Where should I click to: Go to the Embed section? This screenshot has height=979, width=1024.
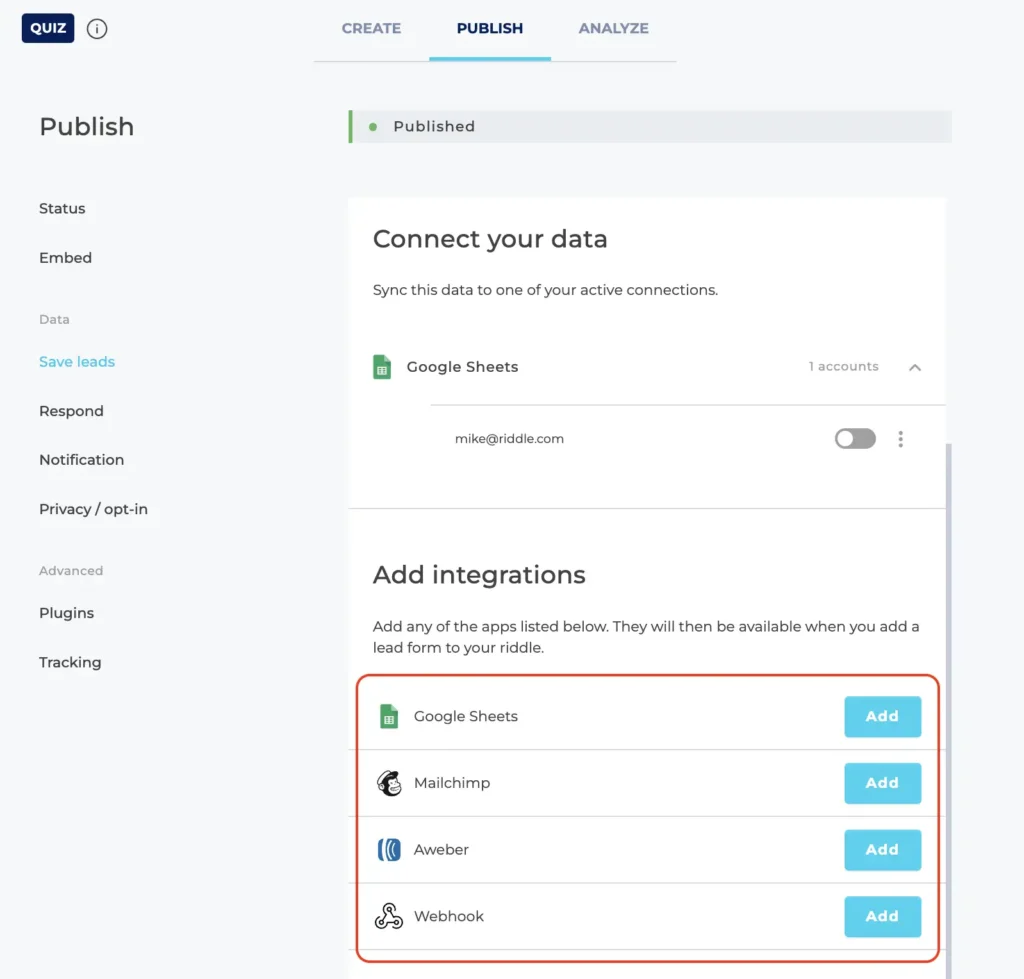[x=65, y=257]
